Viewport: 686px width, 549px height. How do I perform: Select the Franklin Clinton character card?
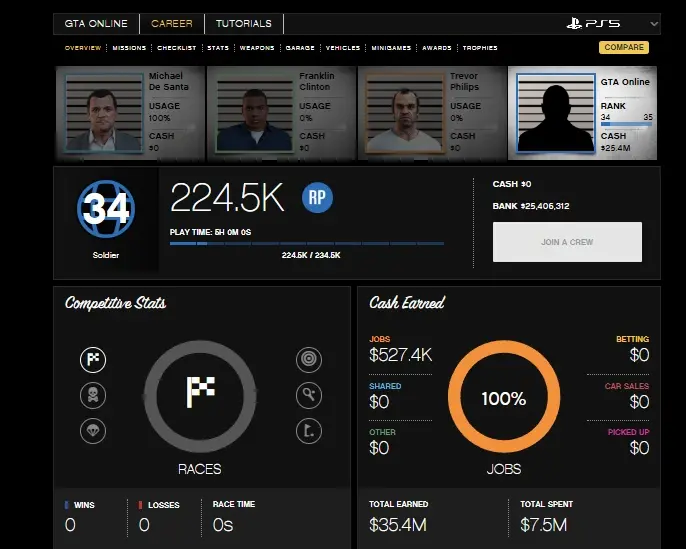[281, 113]
